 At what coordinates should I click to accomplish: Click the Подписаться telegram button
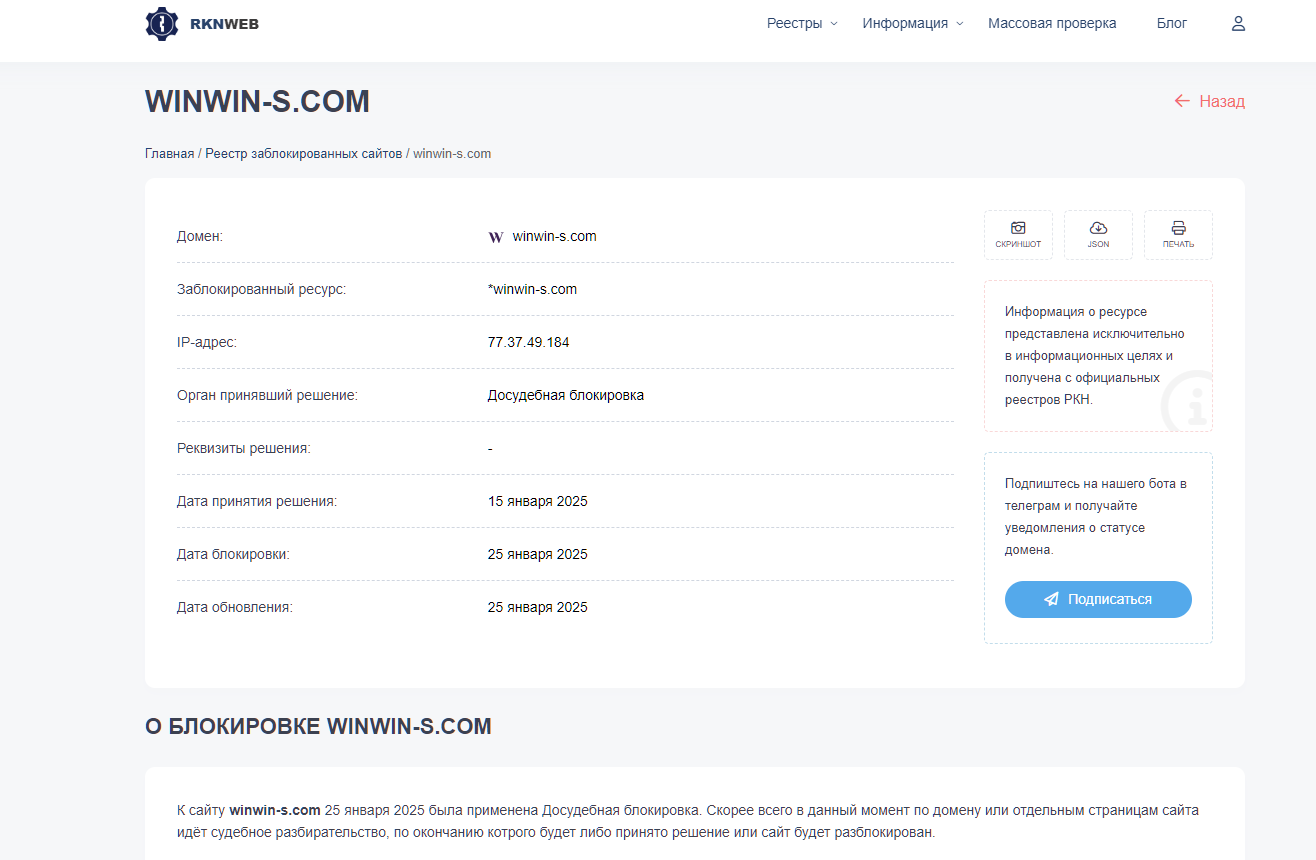[1098, 599]
